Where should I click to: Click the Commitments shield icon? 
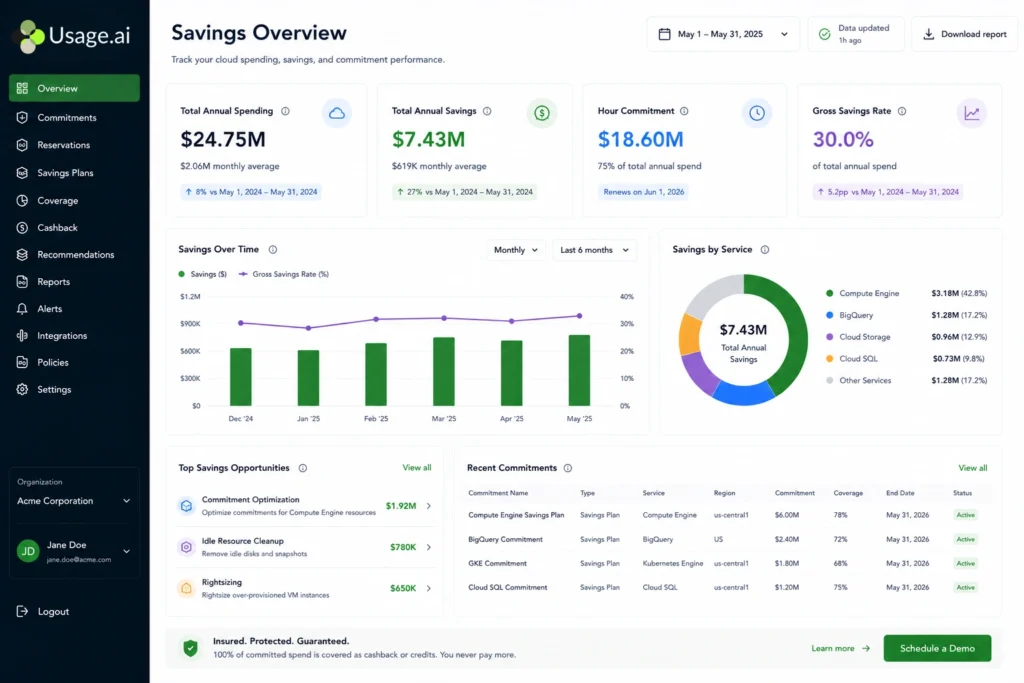pos(22,118)
